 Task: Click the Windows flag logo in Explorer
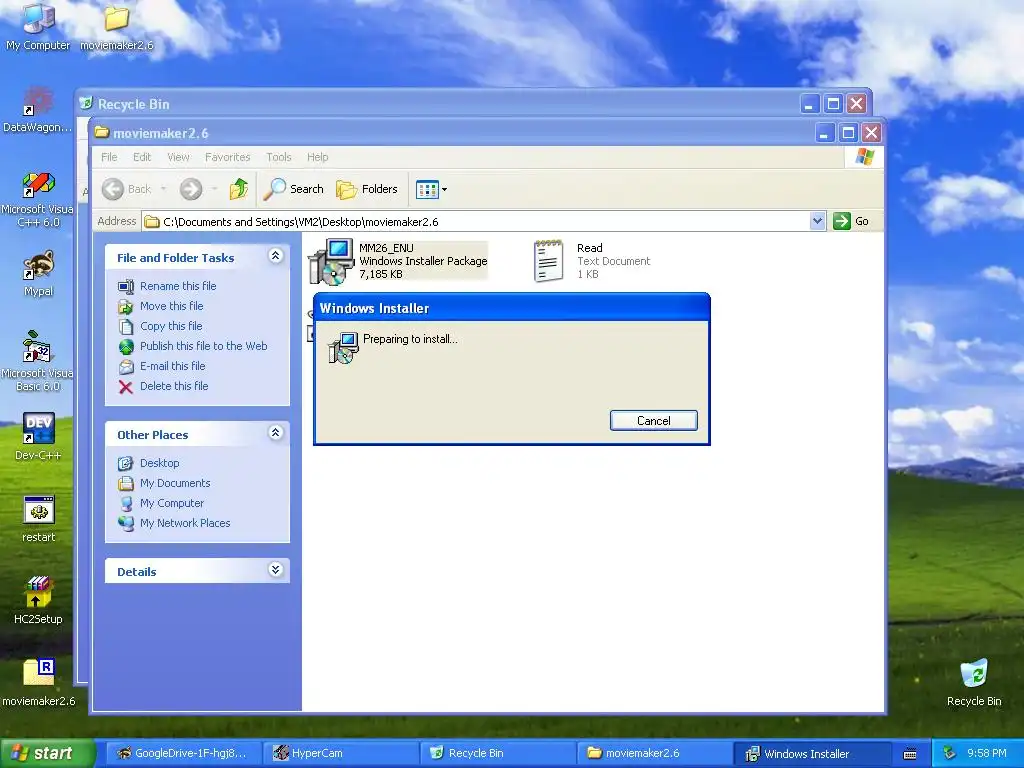(864, 157)
